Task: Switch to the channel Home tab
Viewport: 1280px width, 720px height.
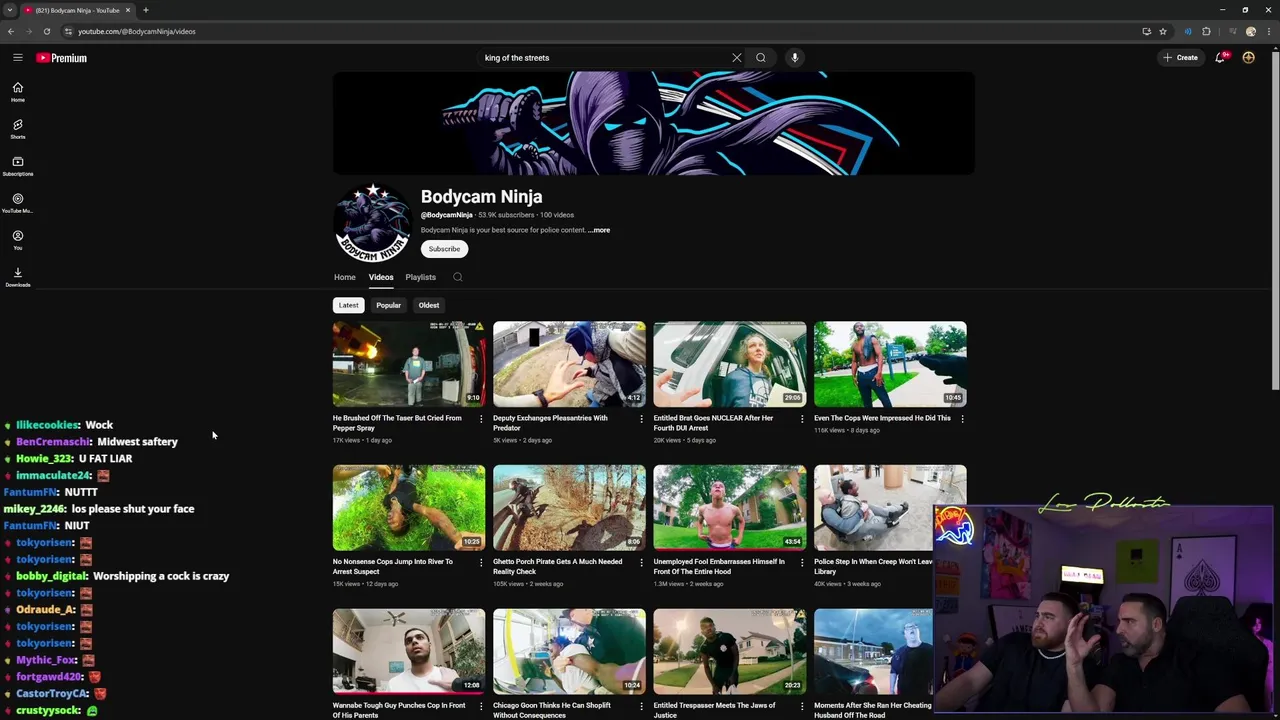Action: [x=345, y=277]
